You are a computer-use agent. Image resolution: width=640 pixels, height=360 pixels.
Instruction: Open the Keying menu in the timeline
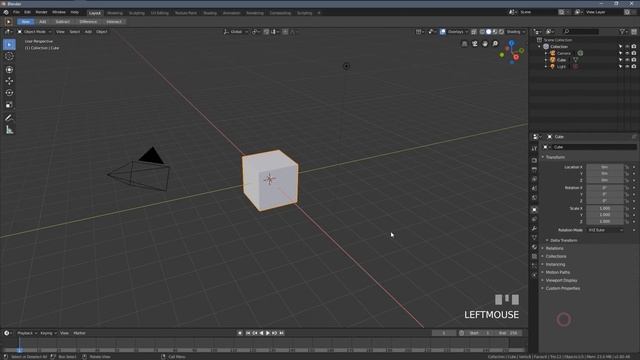coord(48,333)
